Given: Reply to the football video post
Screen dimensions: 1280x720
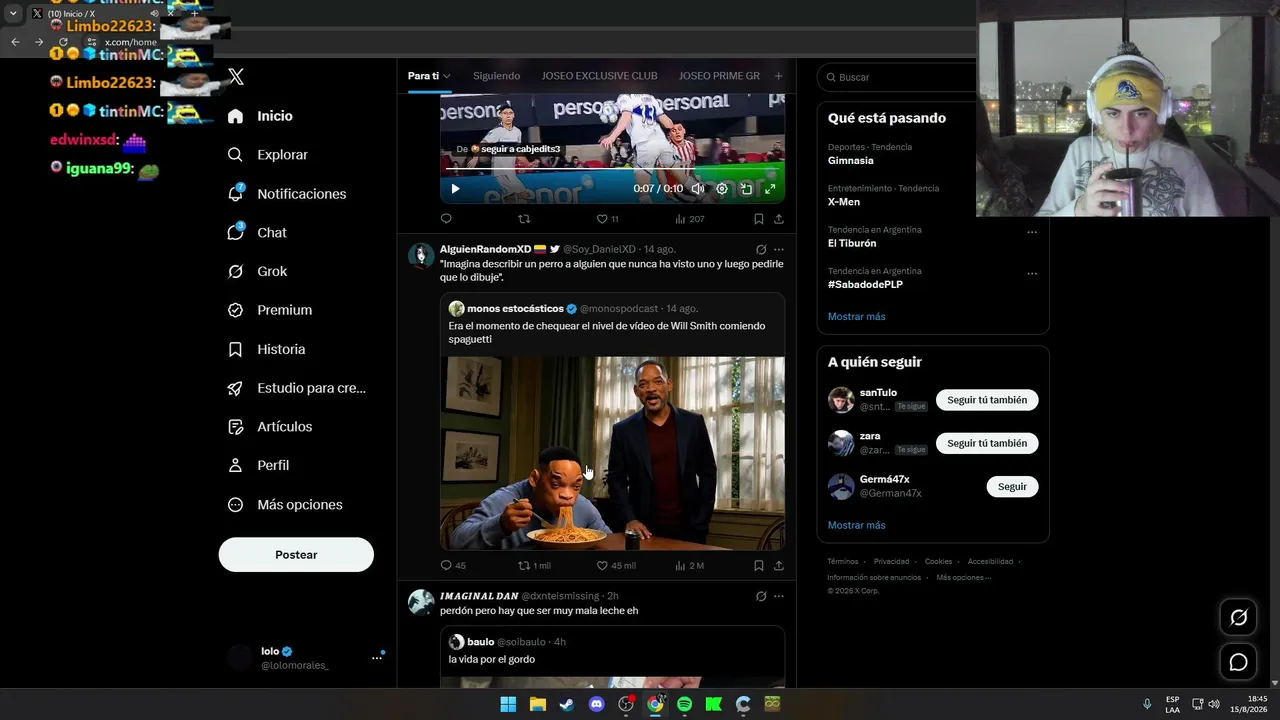Looking at the screenshot, I should [446, 219].
